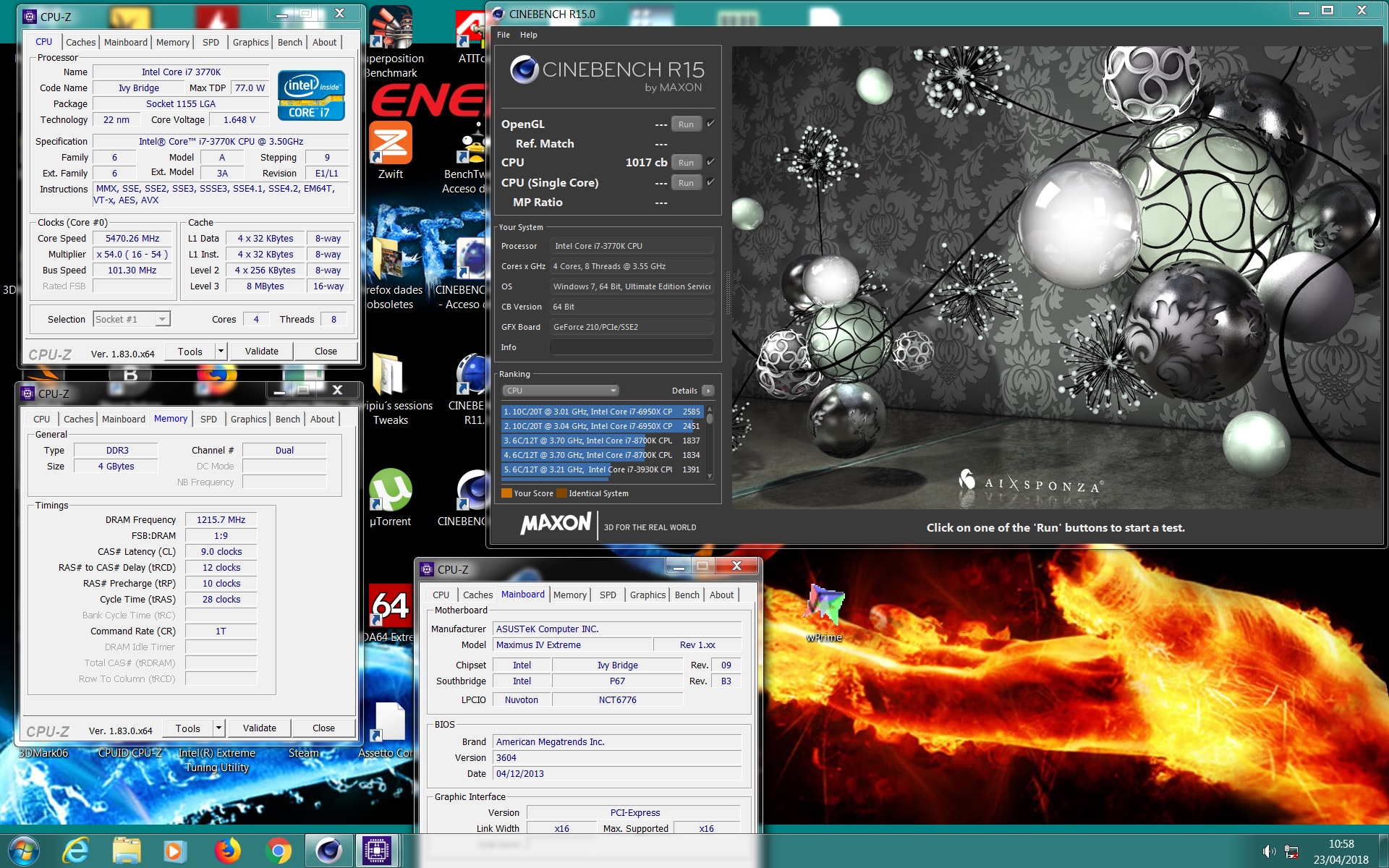The height and width of the screenshot is (868, 1389).
Task: Open the Socket #1 selection dropdown
Action: point(132,319)
